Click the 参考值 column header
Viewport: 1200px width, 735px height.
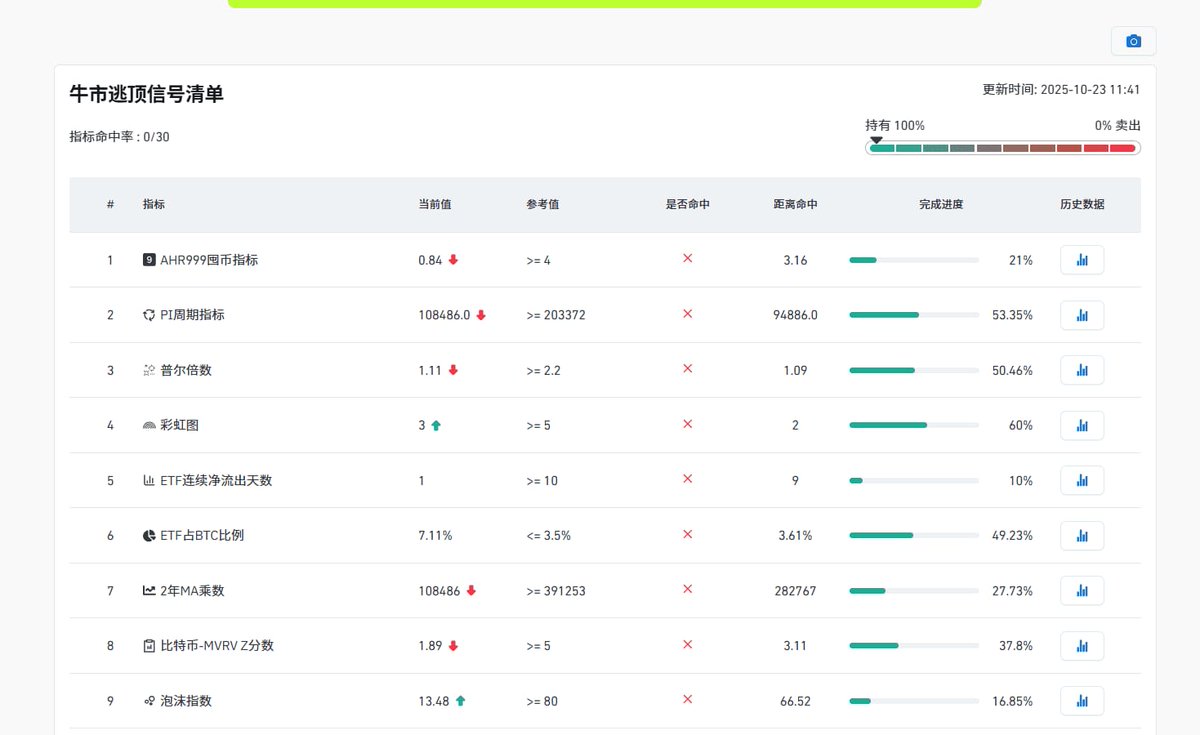point(542,204)
